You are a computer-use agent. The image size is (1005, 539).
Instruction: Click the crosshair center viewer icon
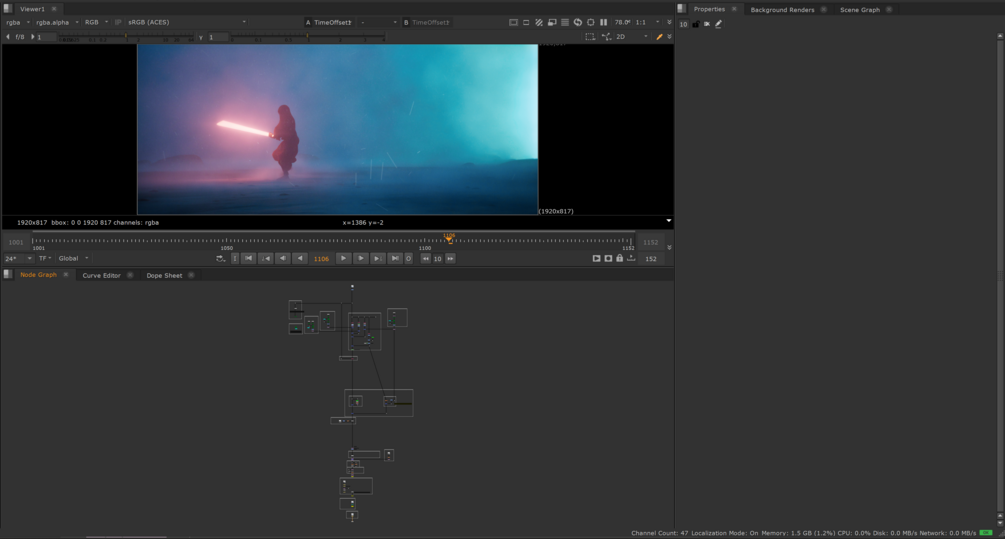pos(590,22)
